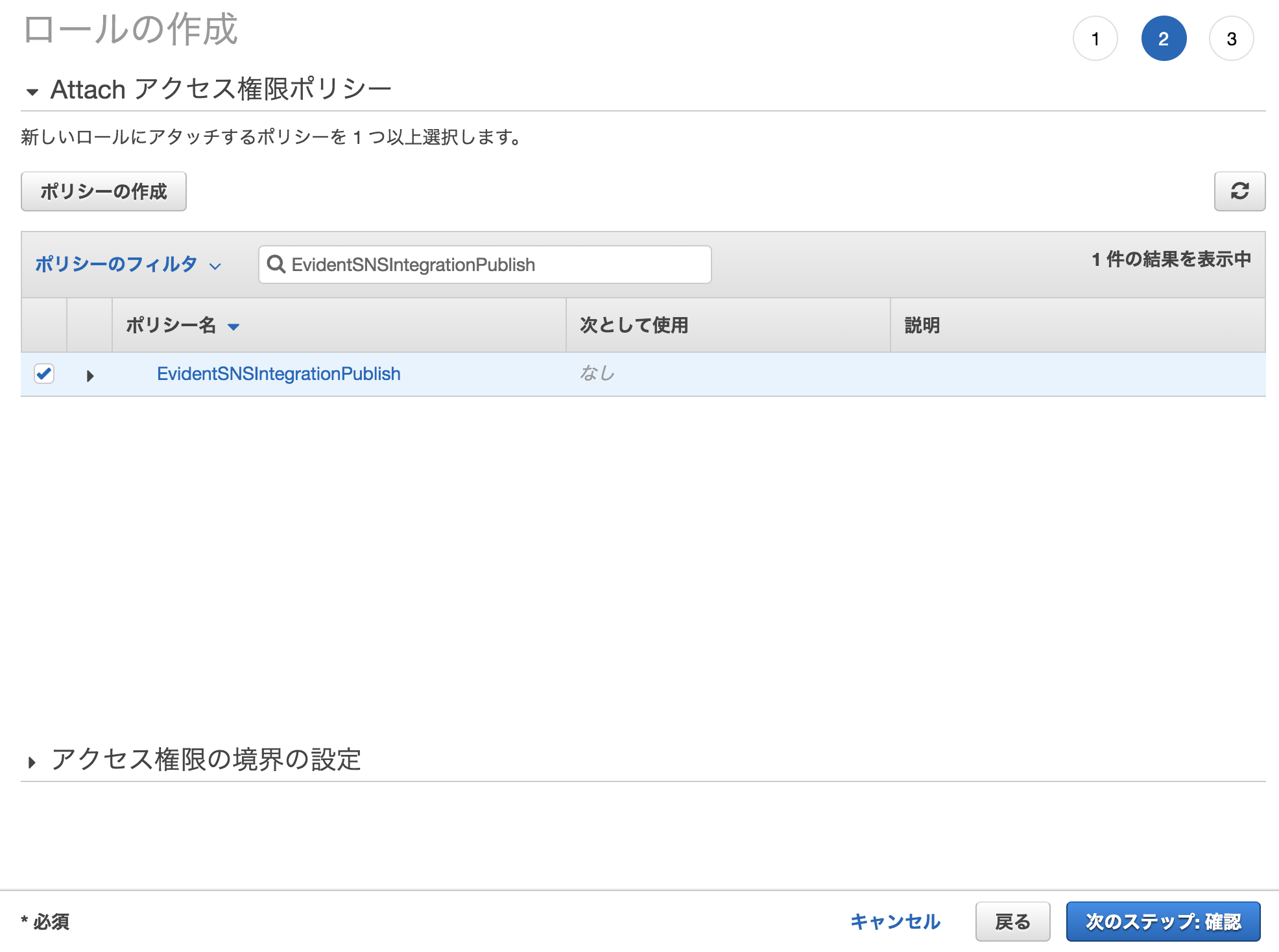Expand EvidentSNSIntegrationPublish row details
This screenshot has width=1279, height=952.
coord(90,374)
